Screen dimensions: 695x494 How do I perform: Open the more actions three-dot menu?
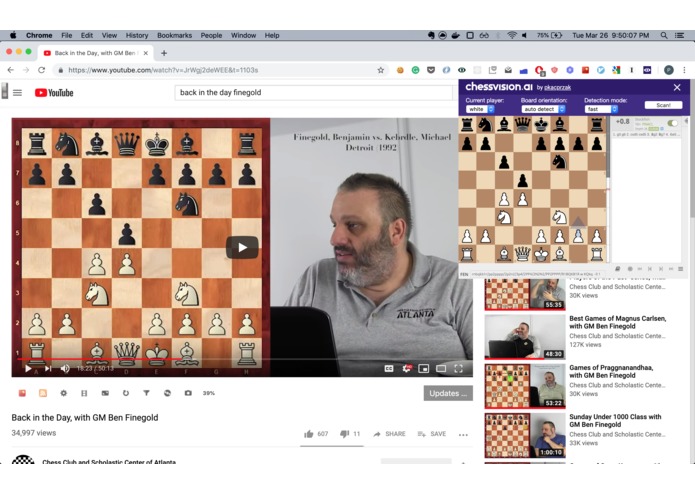pyautogui.click(x=463, y=435)
